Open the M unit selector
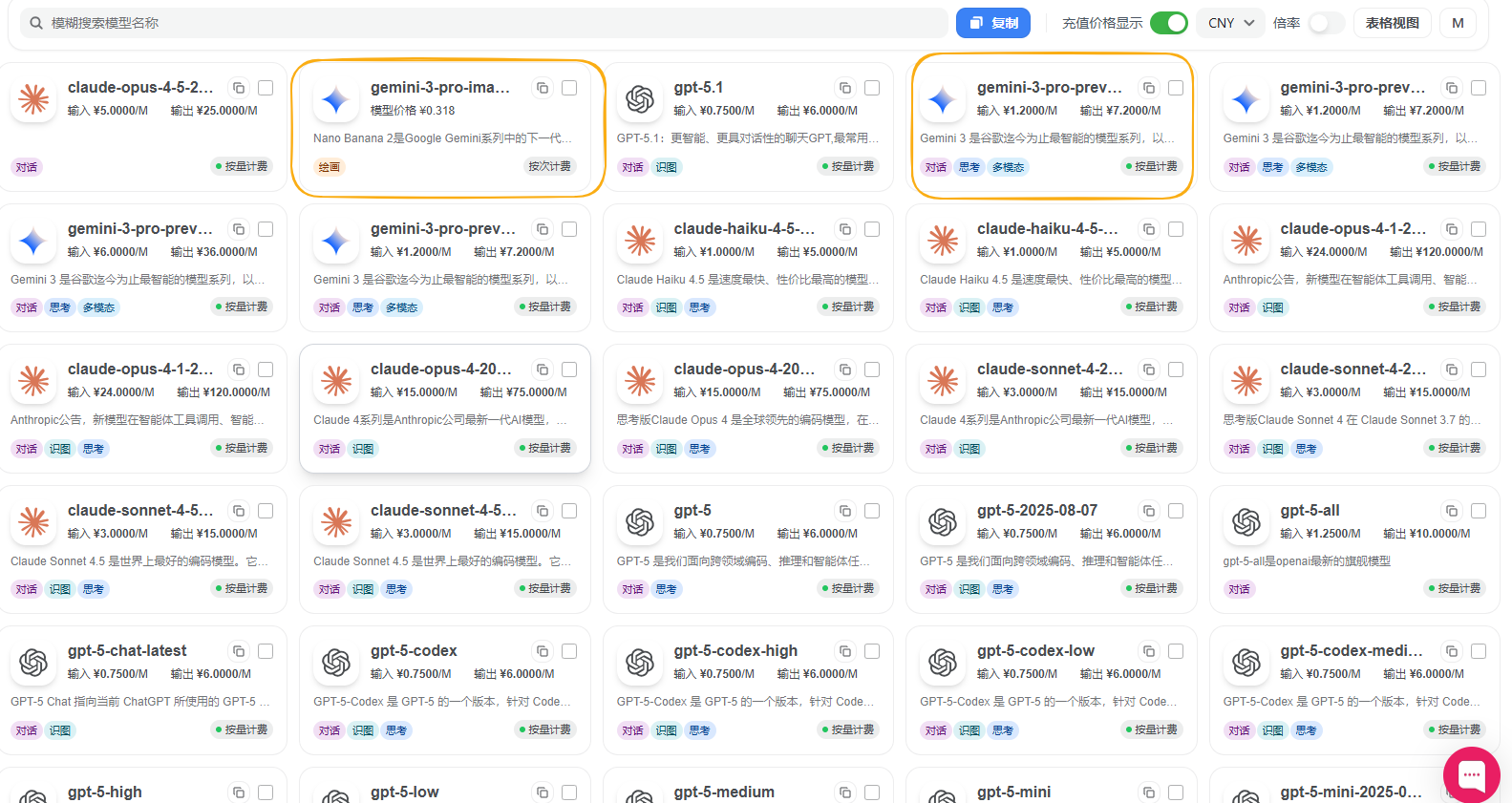This screenshot has width=1512, height=803. 1458,23
